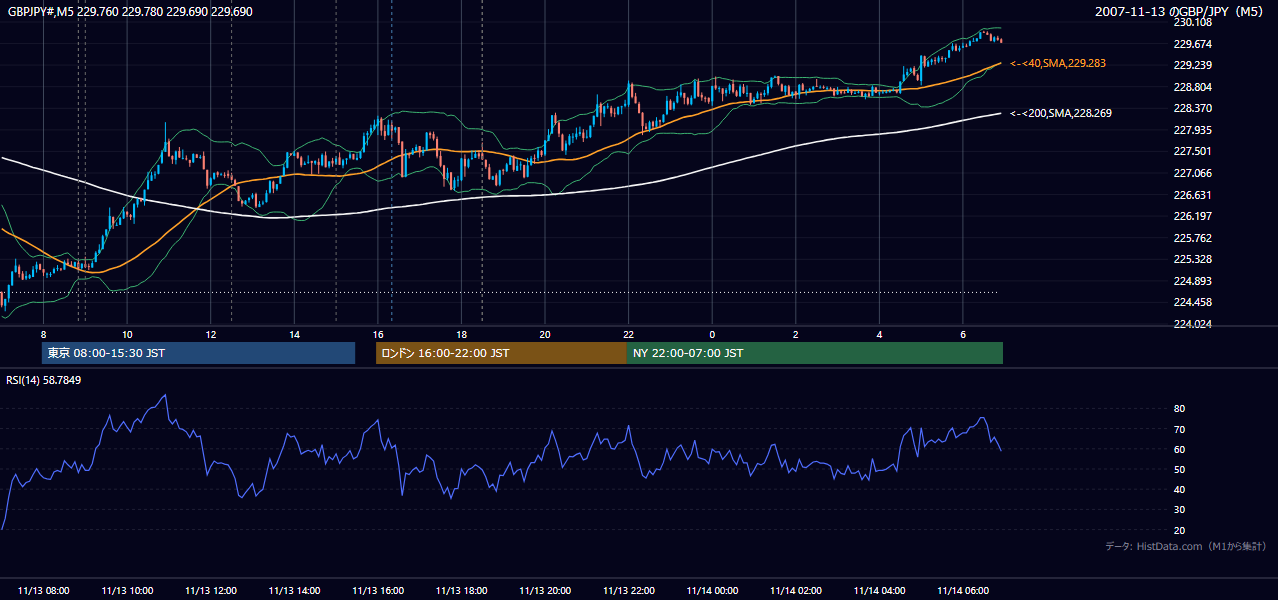Click hour tick 22 under the price chart

coord(628,334)
